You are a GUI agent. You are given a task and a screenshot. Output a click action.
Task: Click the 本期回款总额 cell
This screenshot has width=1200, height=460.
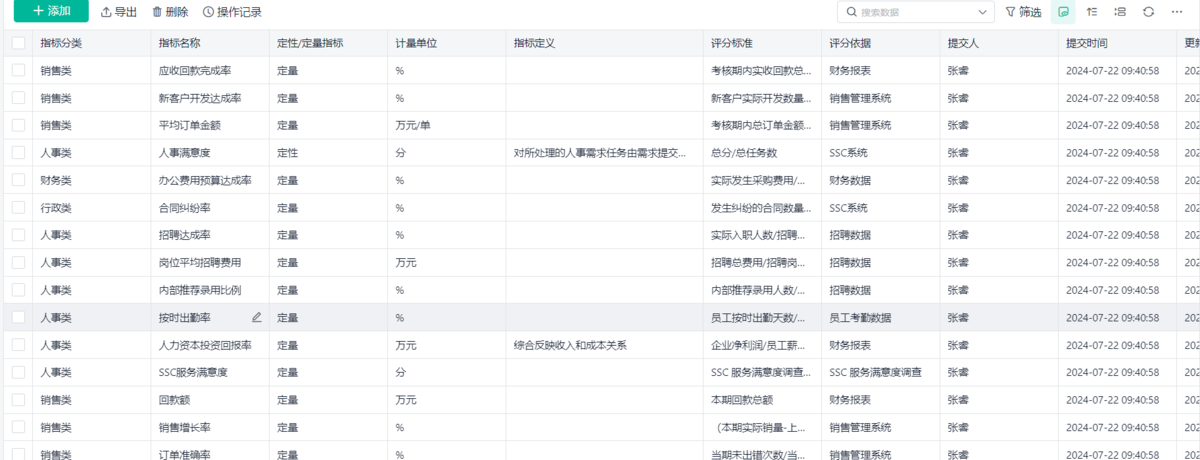(x=762, y=399)
